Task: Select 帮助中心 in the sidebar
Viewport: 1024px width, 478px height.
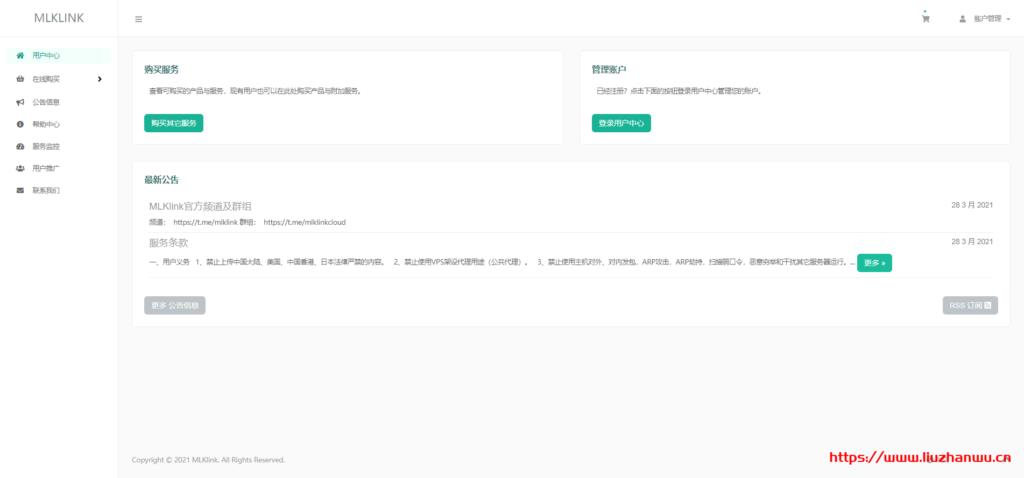Action: pyautogui.click(x=46, y=125)
